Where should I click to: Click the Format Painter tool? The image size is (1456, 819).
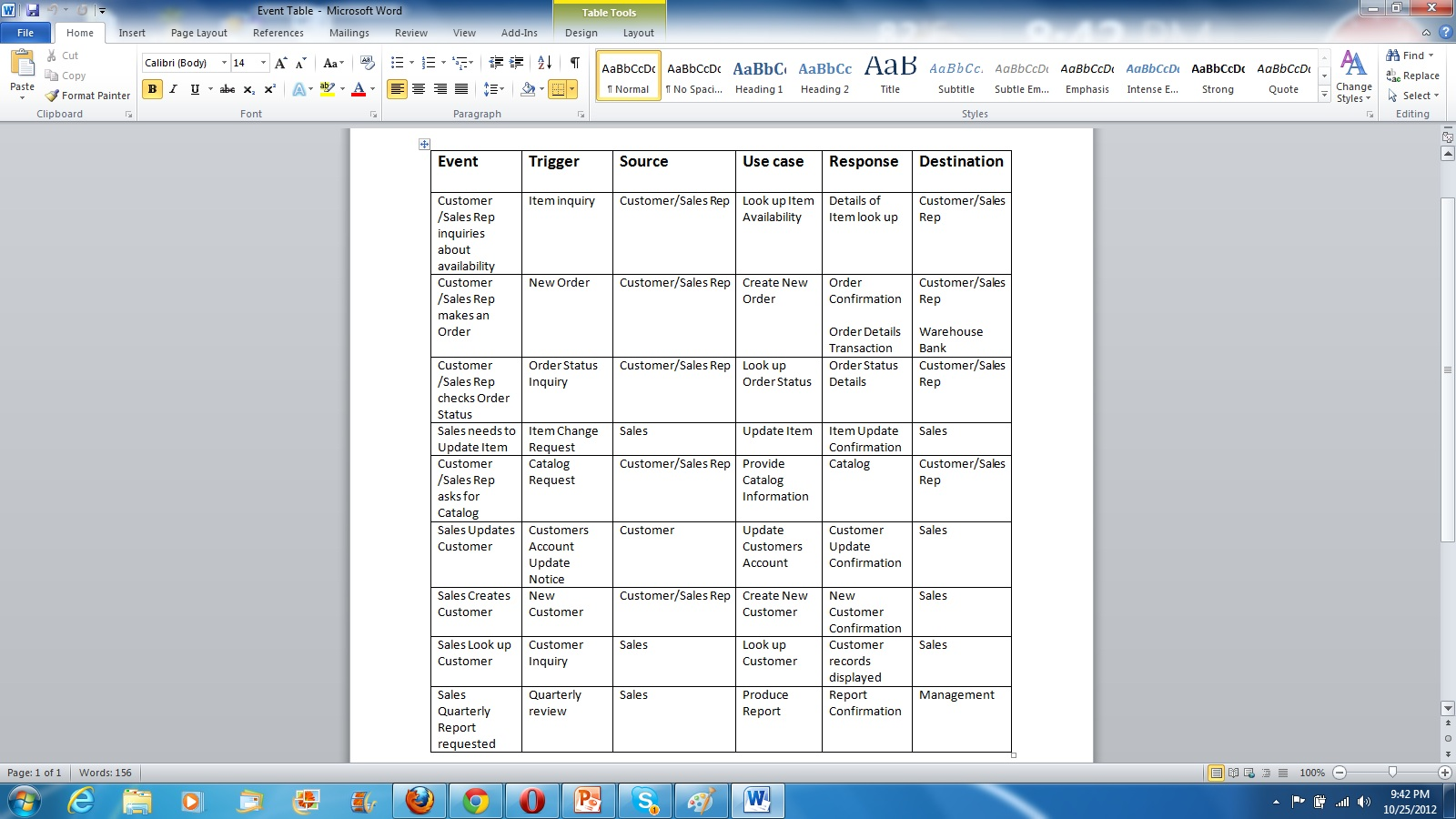tap(88, 96)
